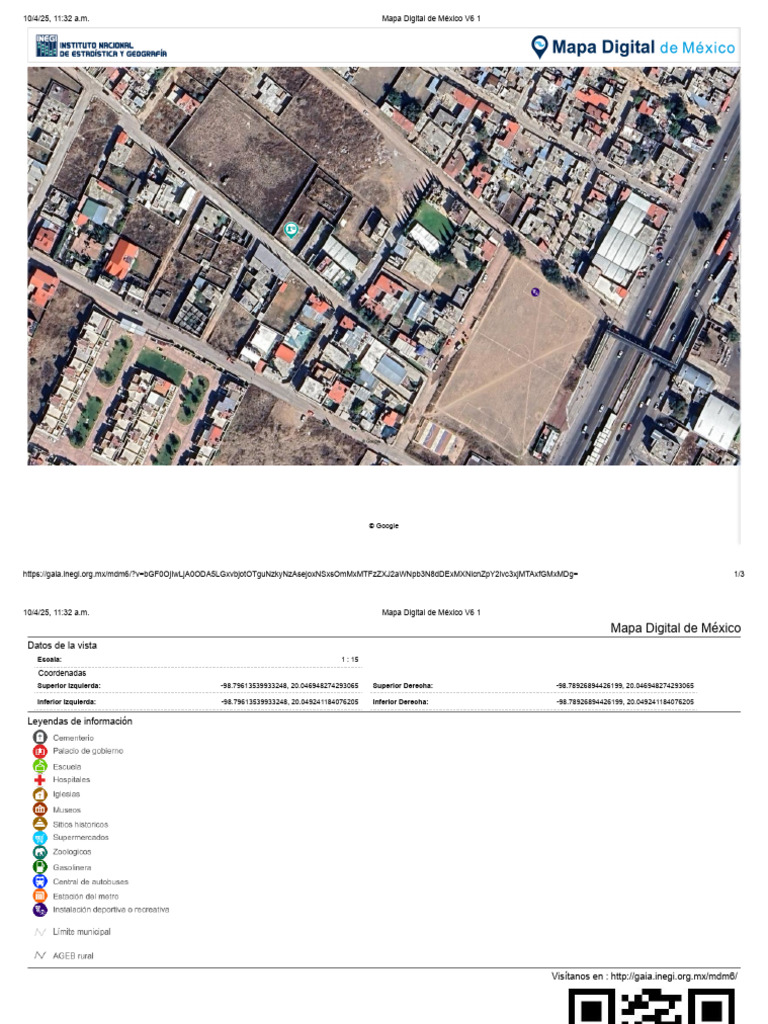This screenshot has height=1024, width=768.
Task: Click the 'AGEB rural' legend label
Action: 73,956
